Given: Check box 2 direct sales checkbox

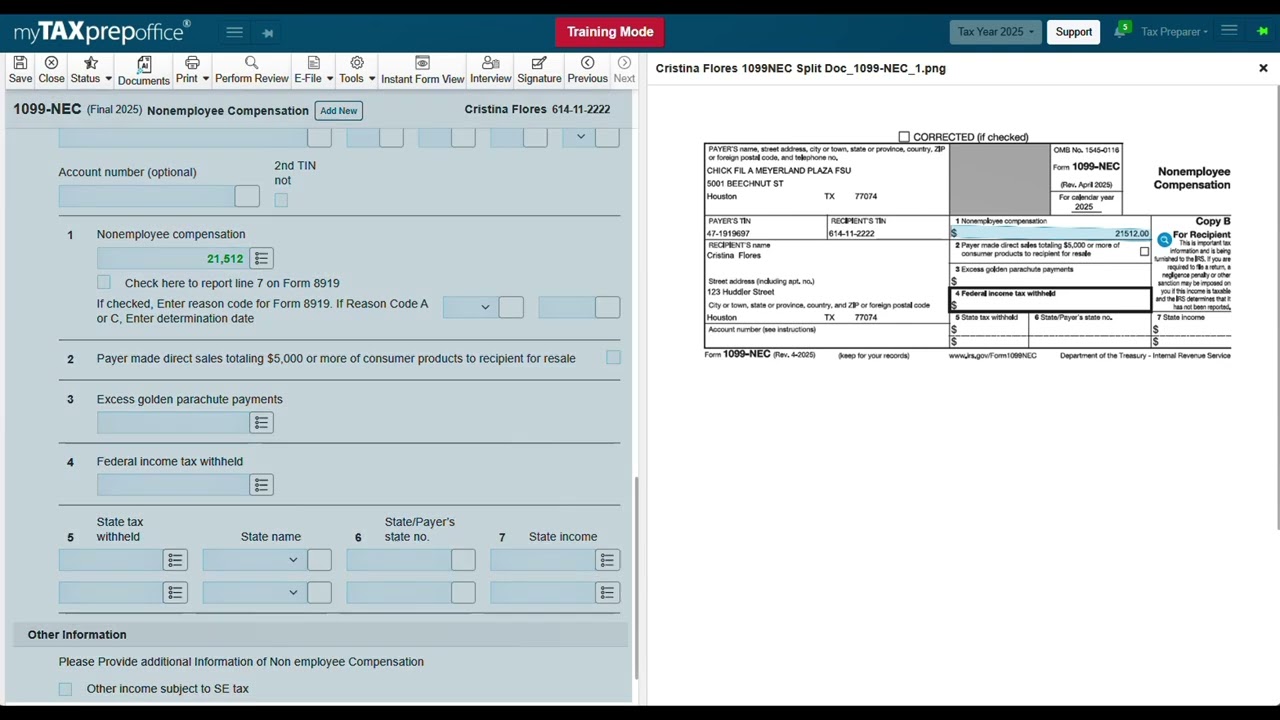Looking at the screenshot, I should [613, 358].
